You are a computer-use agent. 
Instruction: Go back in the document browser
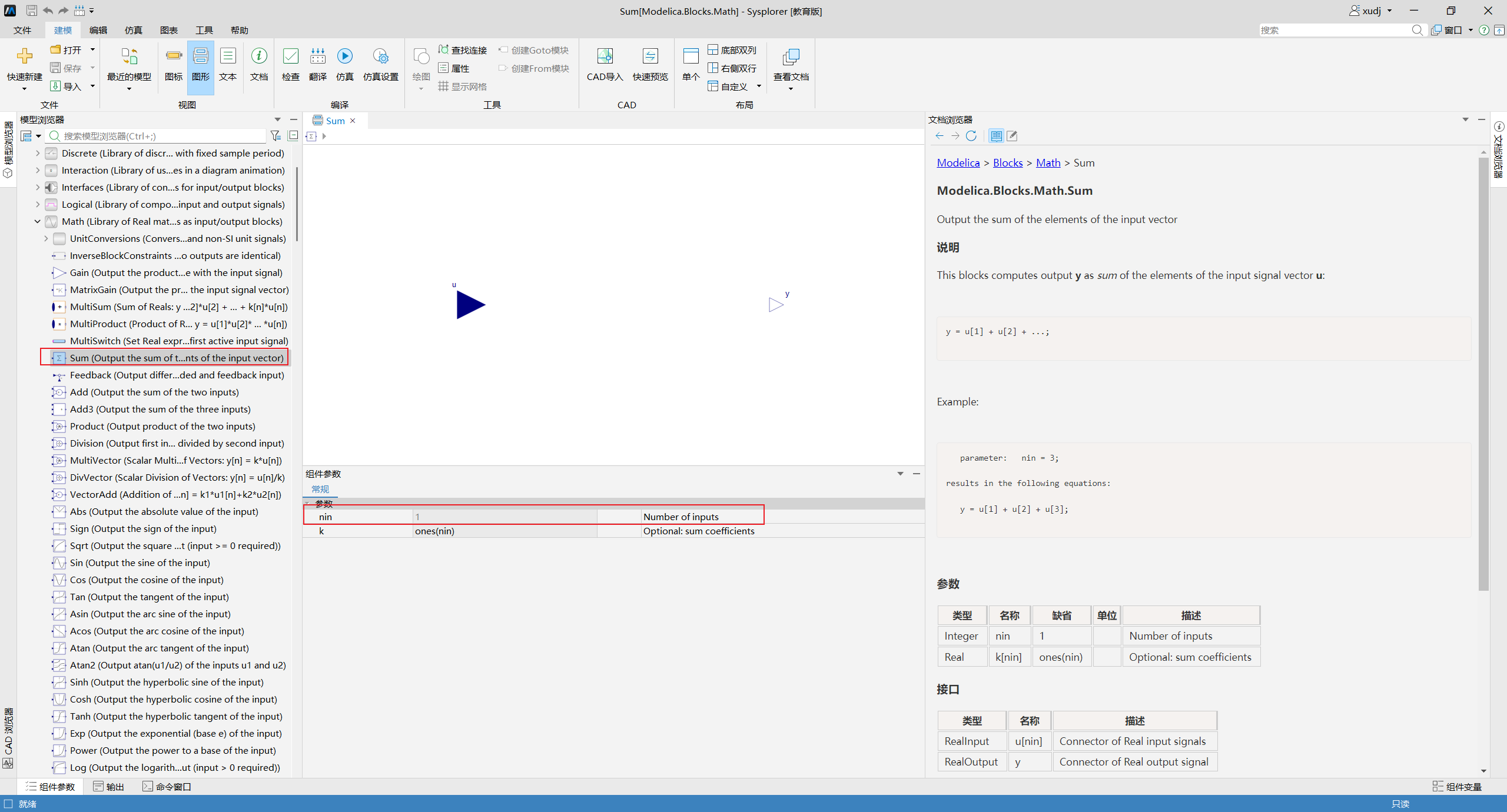[940, 136]
